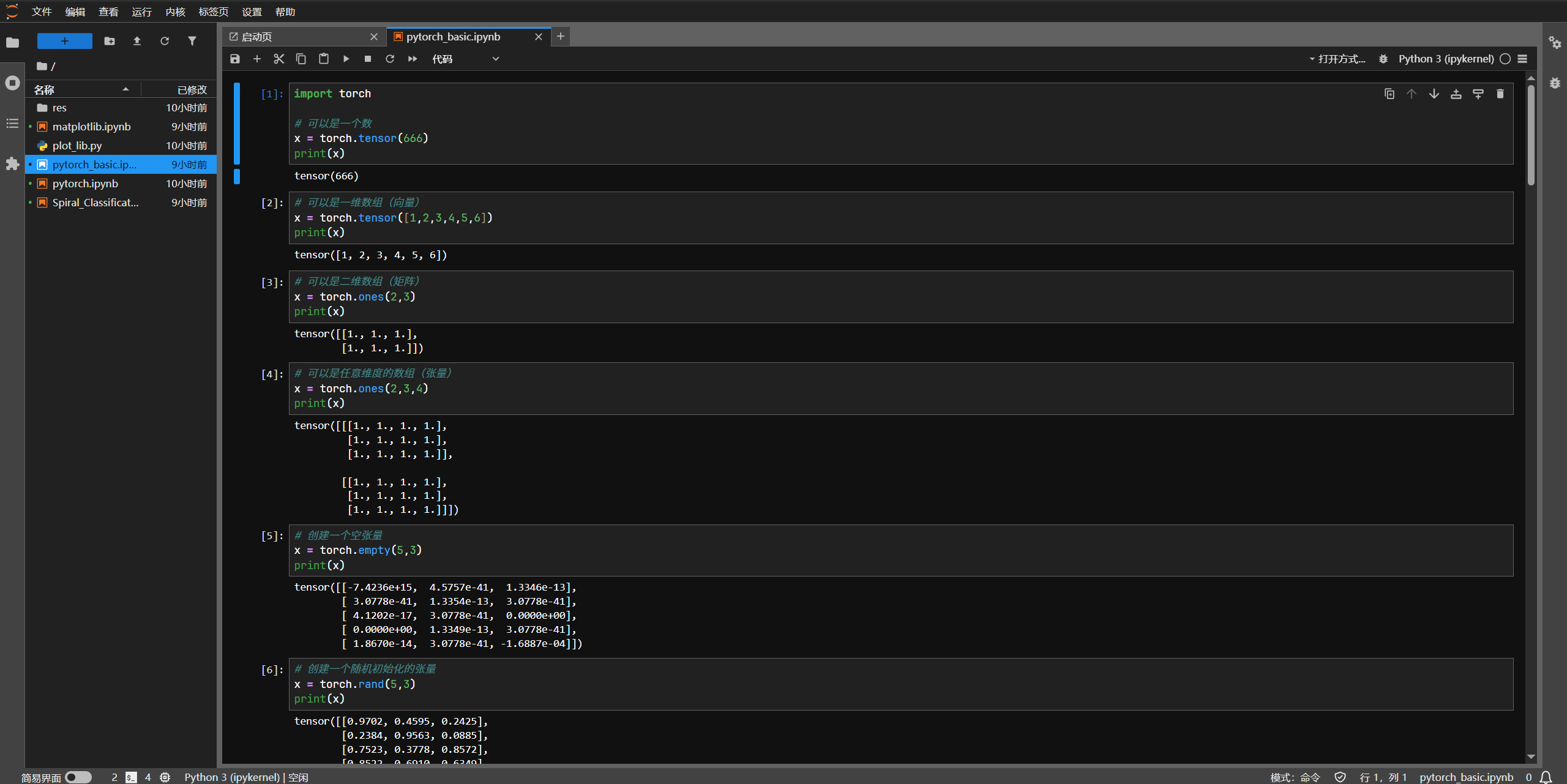The width and height of the screenshot is (1567, 784).
Task: Upload files using the upload icon
Action: click(x=137, y=41)
